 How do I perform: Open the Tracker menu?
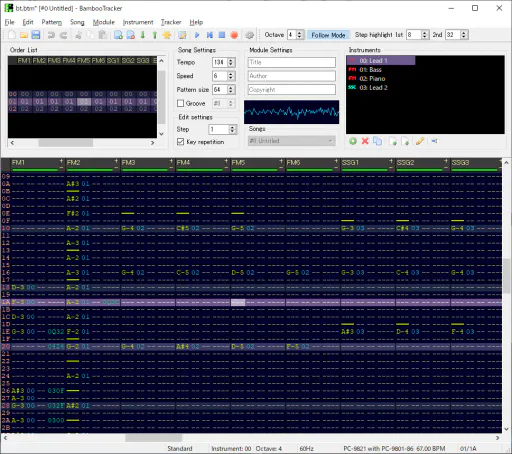point(171,22)
